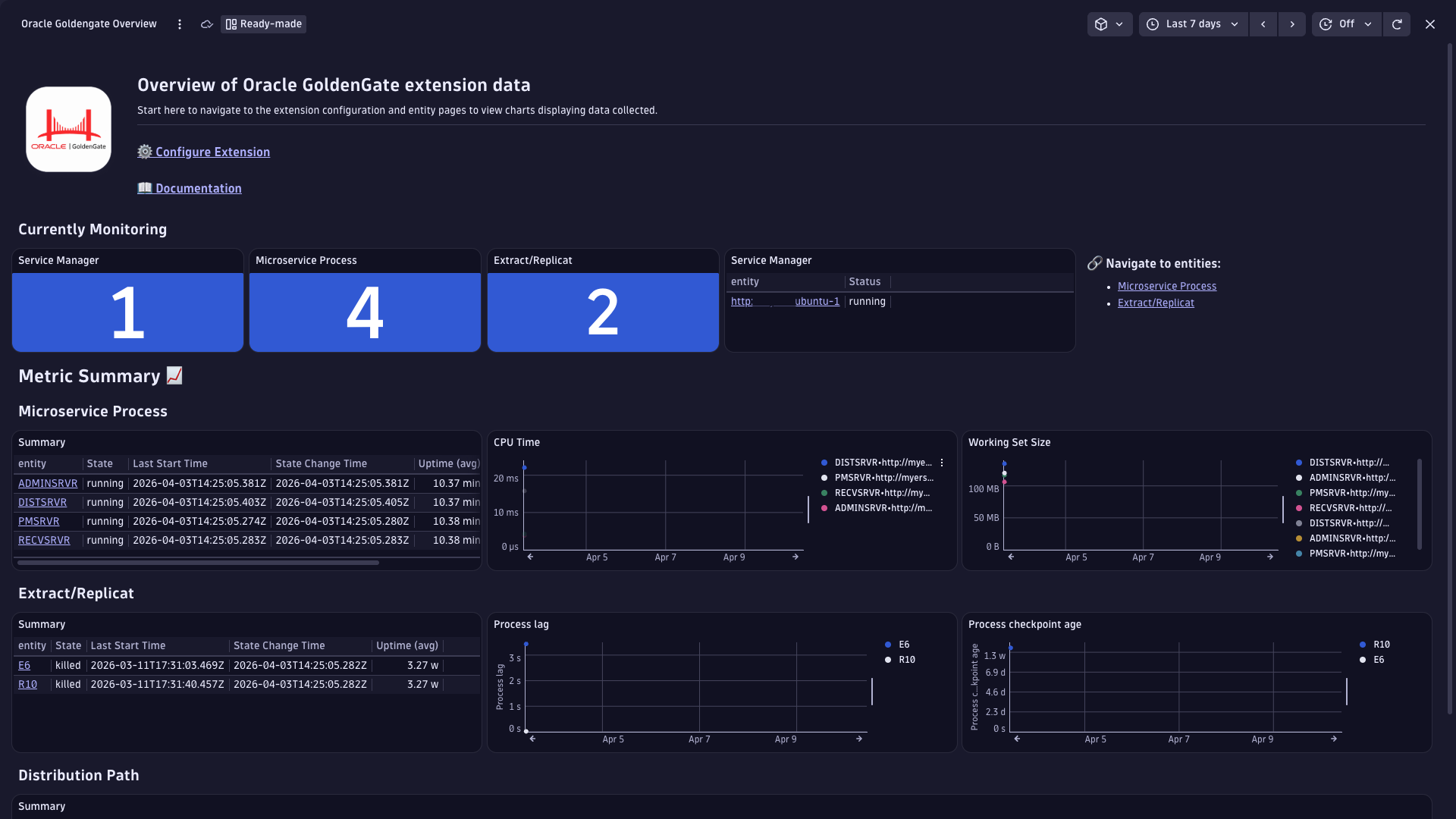The width and height of the screenshot is (1456, 819).
Task: Open the ADMINSRVR entity link
Action: pos(48,483)
